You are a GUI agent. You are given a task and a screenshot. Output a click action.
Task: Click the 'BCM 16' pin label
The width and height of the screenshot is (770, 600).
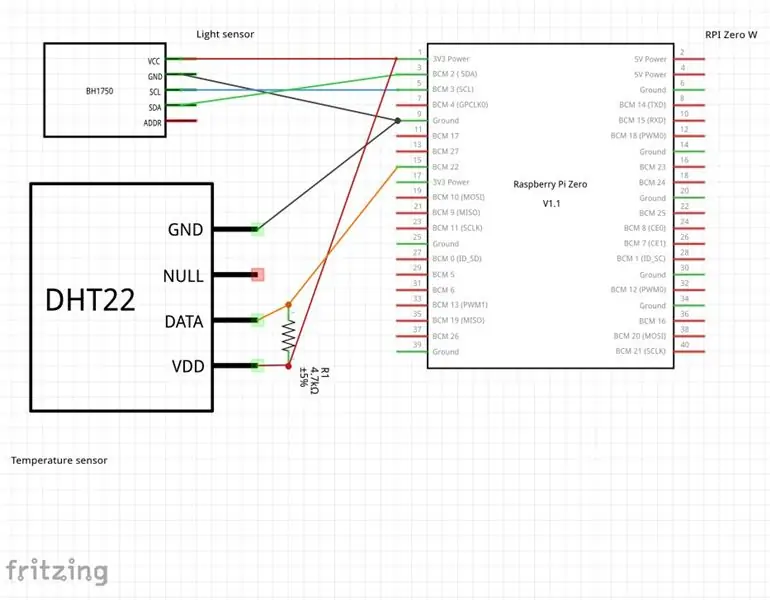point(653,321)
